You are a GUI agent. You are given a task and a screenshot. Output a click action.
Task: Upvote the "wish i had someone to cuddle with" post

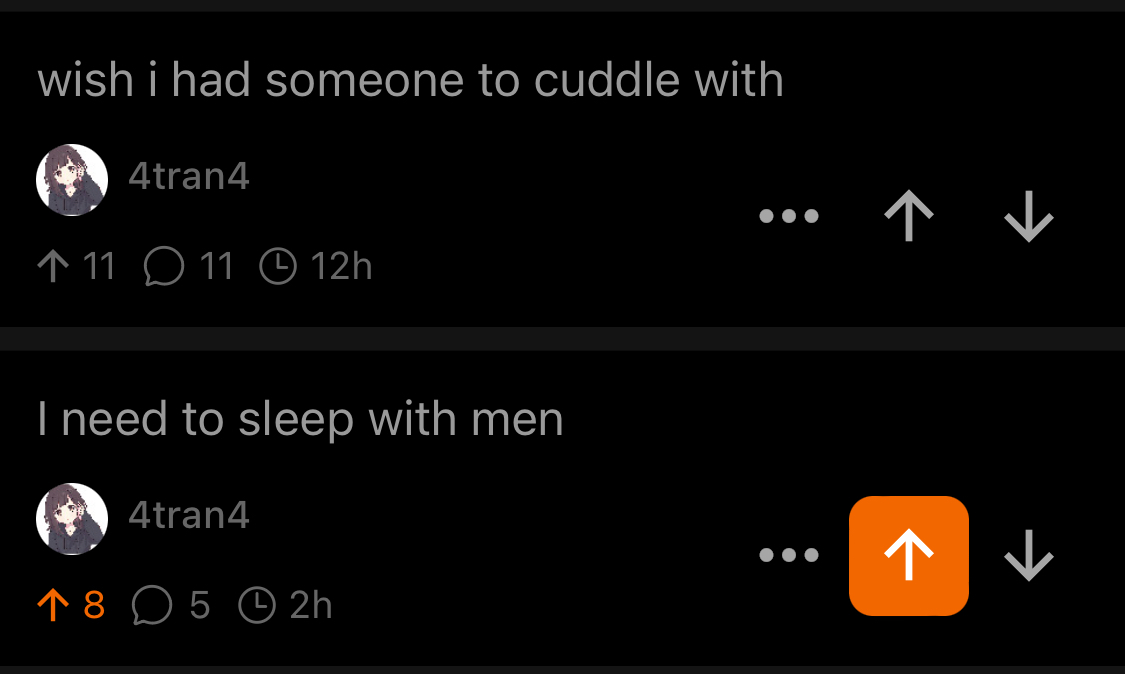(908, 215)
